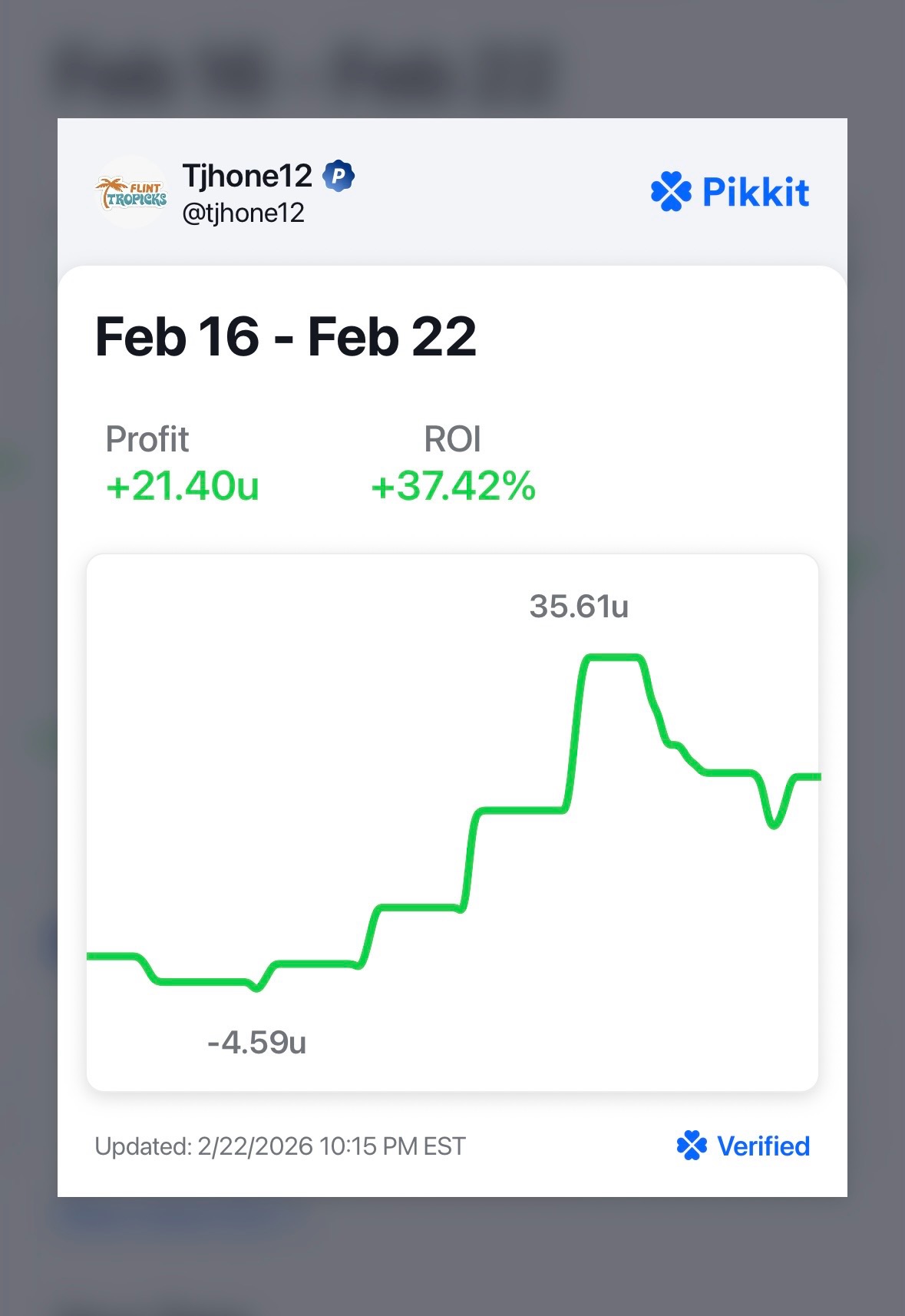This screenshot has width=905, height=1316.
Task: Click the green line's lowest dip
Action: click(x=256, y=987)
